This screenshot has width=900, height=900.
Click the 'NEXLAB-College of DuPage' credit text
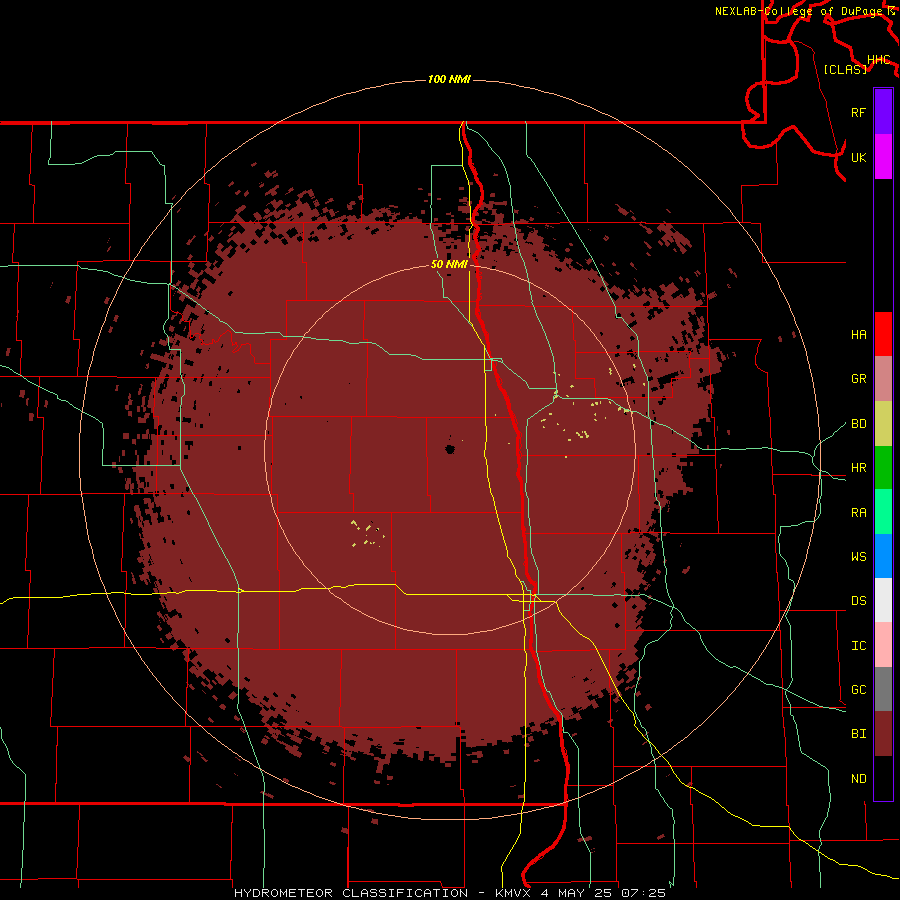[x=798, y=11]
